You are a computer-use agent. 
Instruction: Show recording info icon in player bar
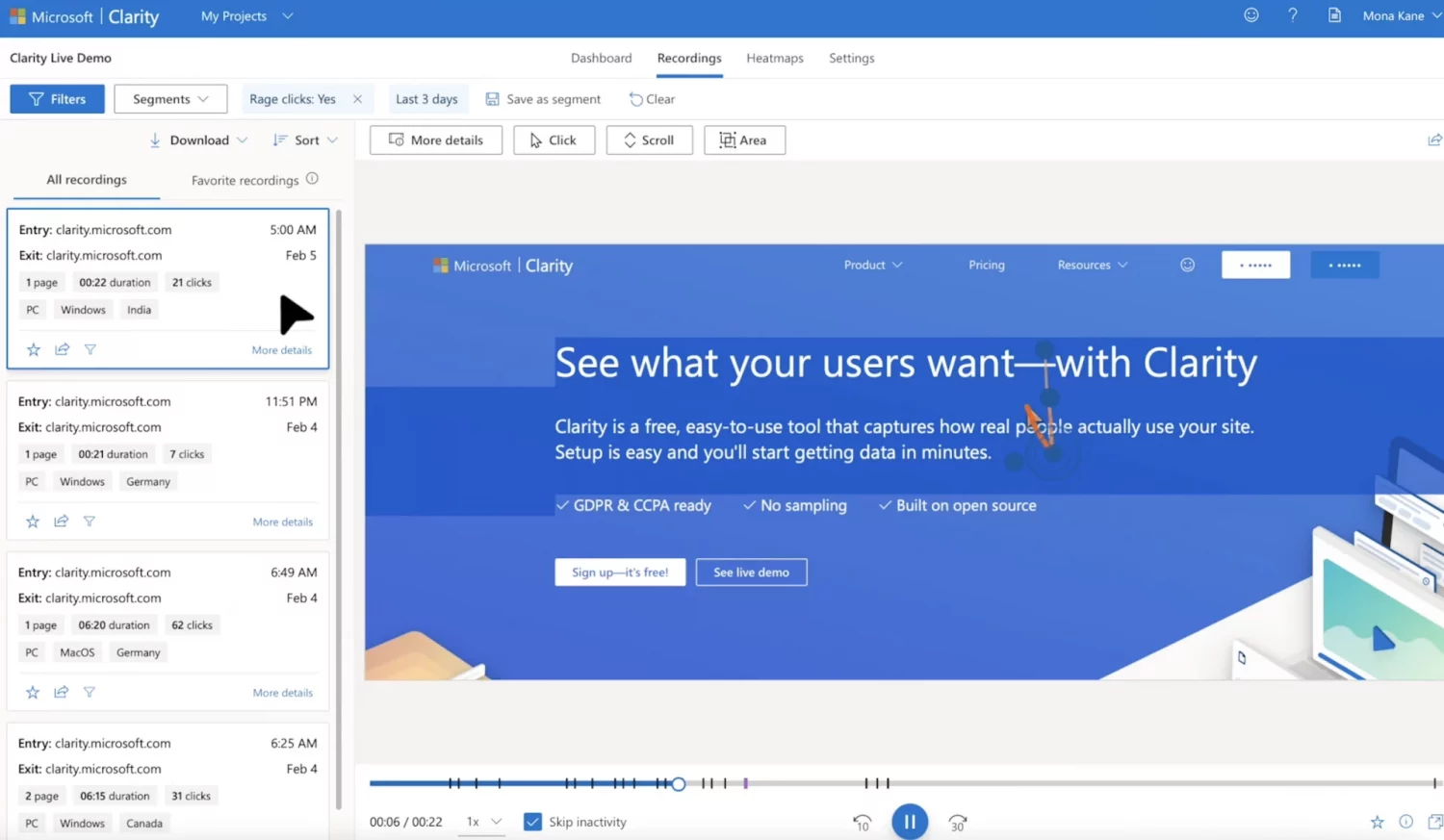click(1405, 822)
